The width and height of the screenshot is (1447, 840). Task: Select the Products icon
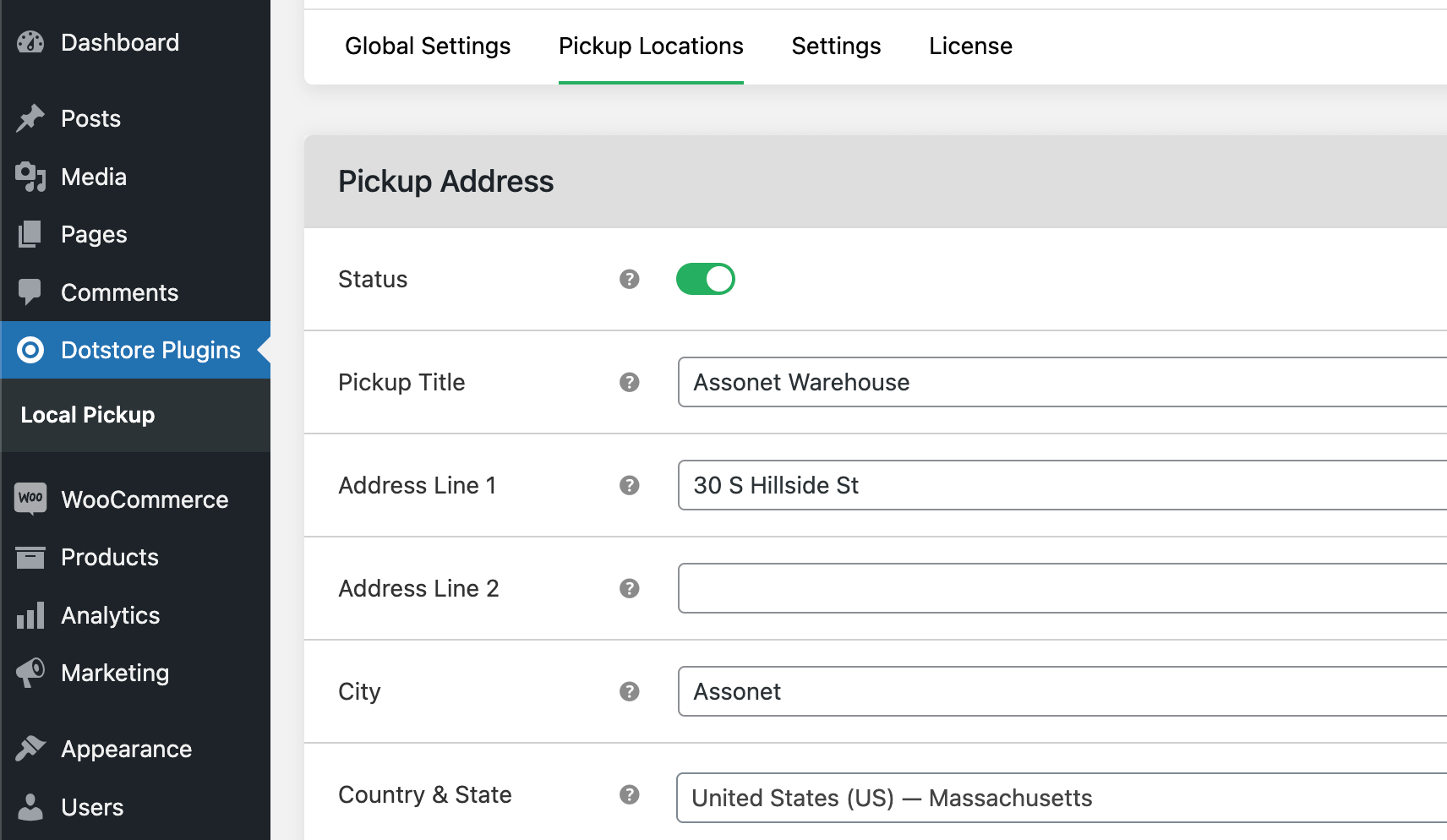30,557
